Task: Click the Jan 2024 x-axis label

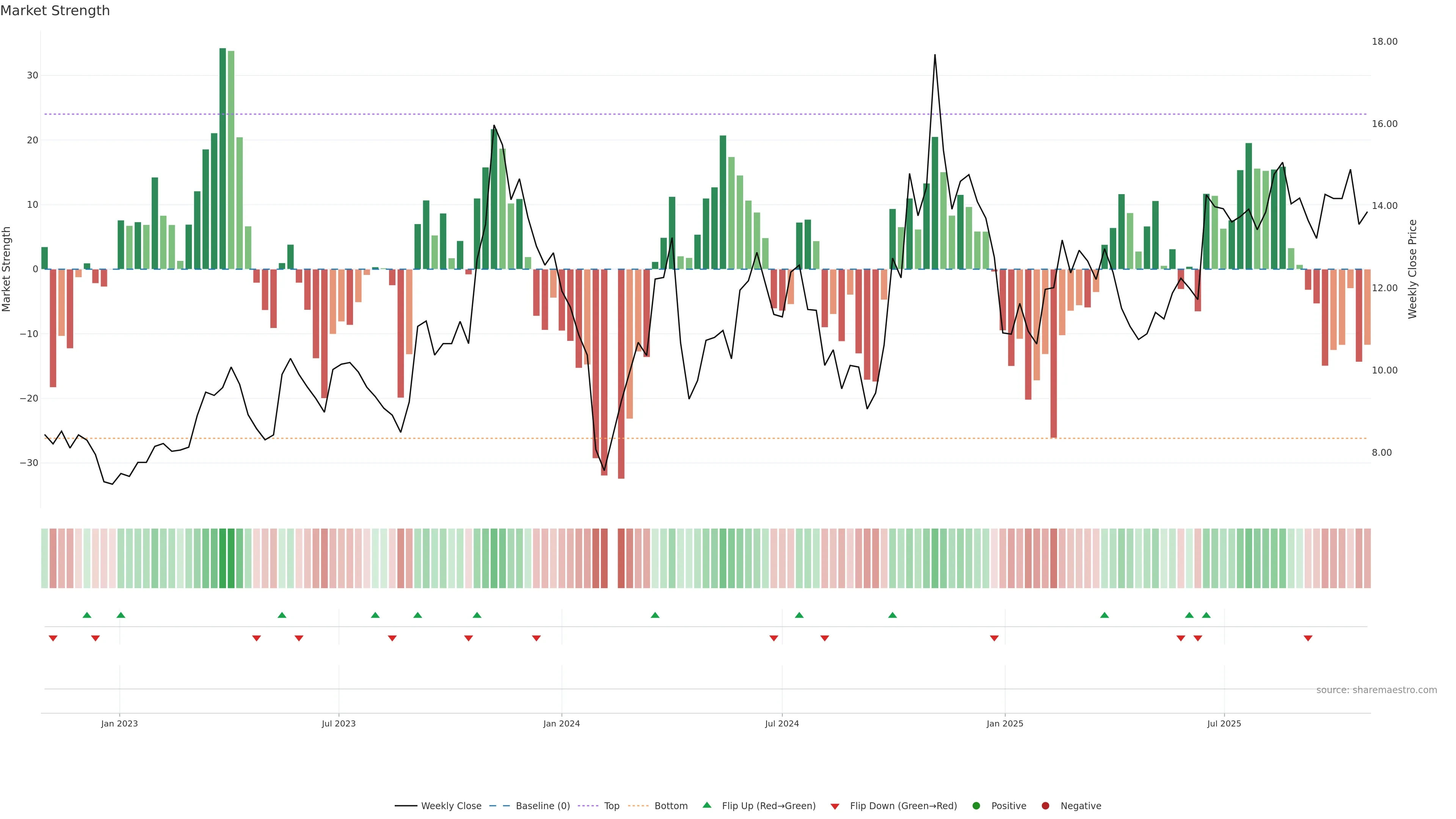Action: [561, 723]
